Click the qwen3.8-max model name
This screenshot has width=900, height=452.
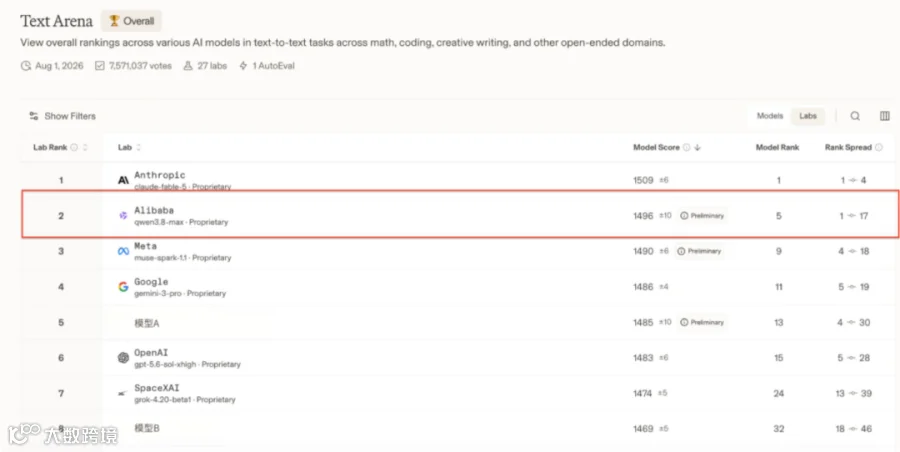click(x=159, y=222)
